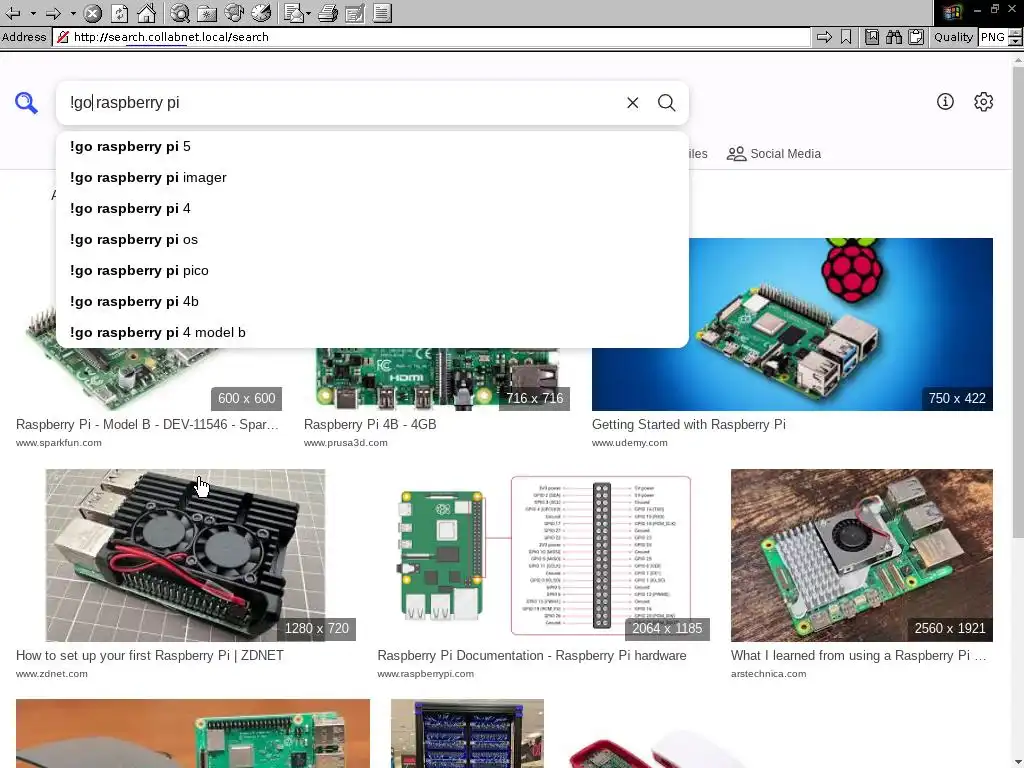Open the Media globe icon
Viewport: 1024px width, 768px height.
[x=234, y=13]
